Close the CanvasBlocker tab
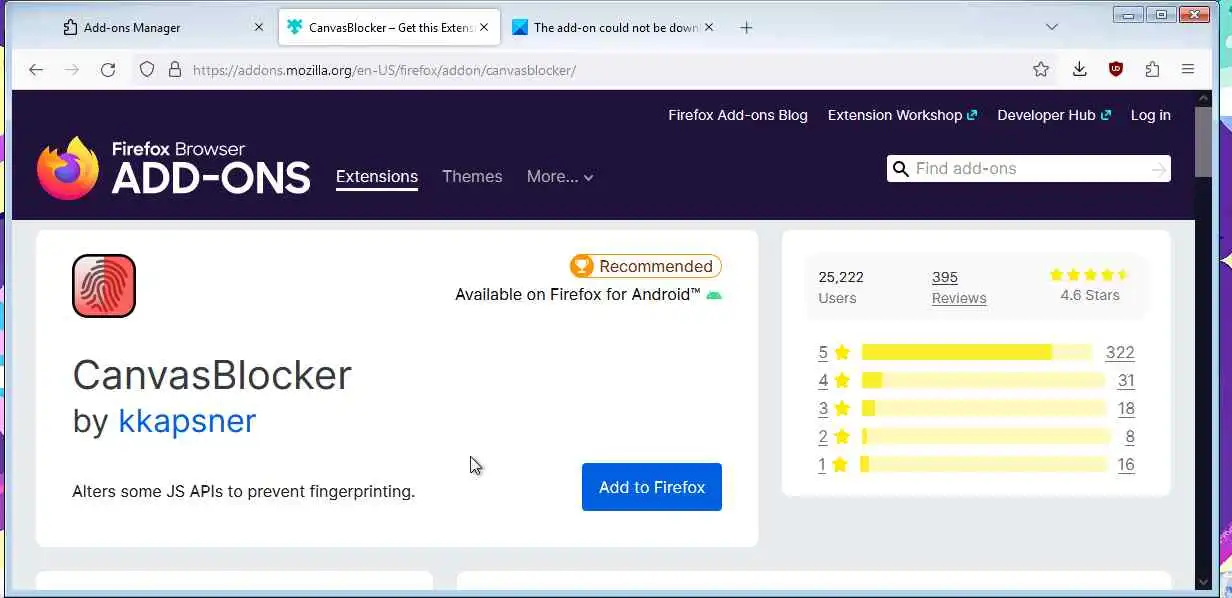Image resolution: width=1232 pixels, height=598 pixels. tap(485, 27)
